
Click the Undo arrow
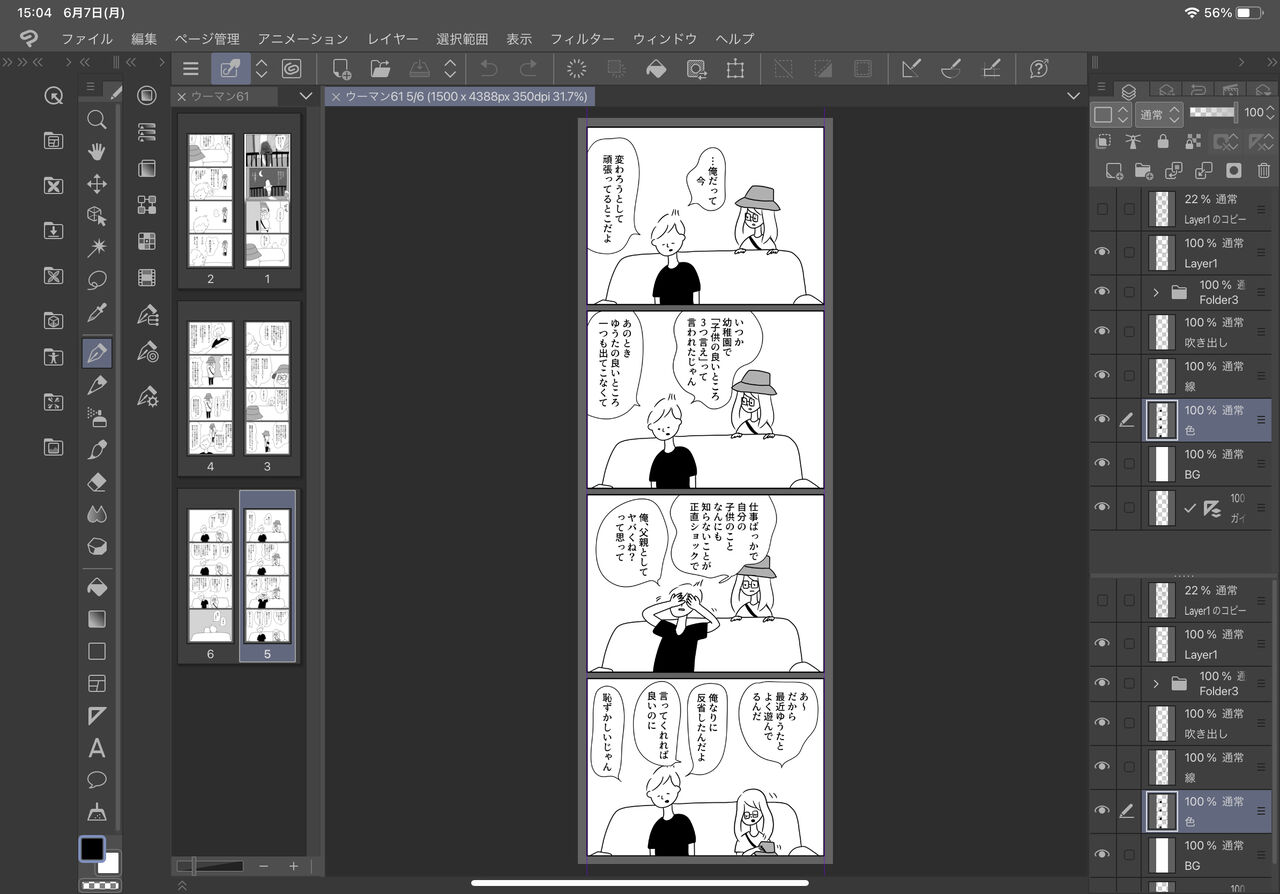[x=489, y=69]
